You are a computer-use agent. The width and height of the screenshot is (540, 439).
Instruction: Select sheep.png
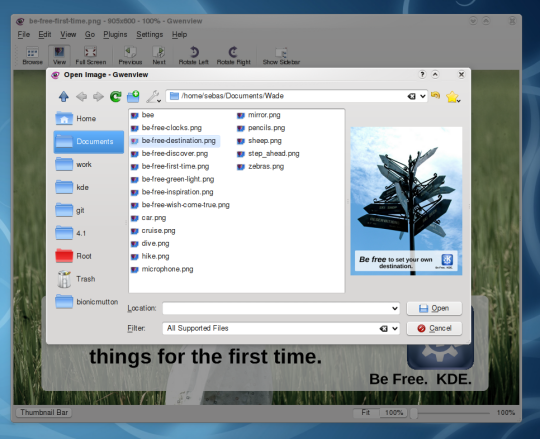(259, 141)
